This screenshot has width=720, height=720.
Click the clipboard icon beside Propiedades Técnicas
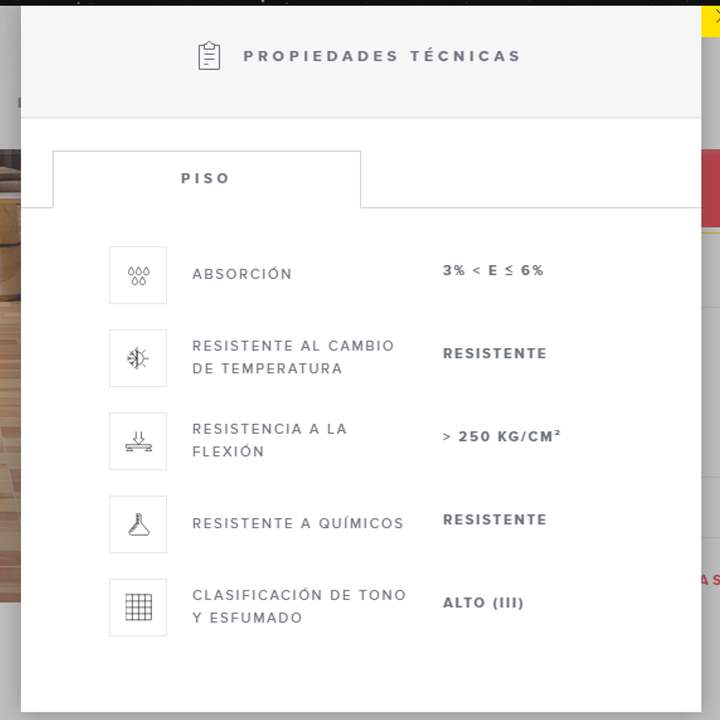coord(209,56)
